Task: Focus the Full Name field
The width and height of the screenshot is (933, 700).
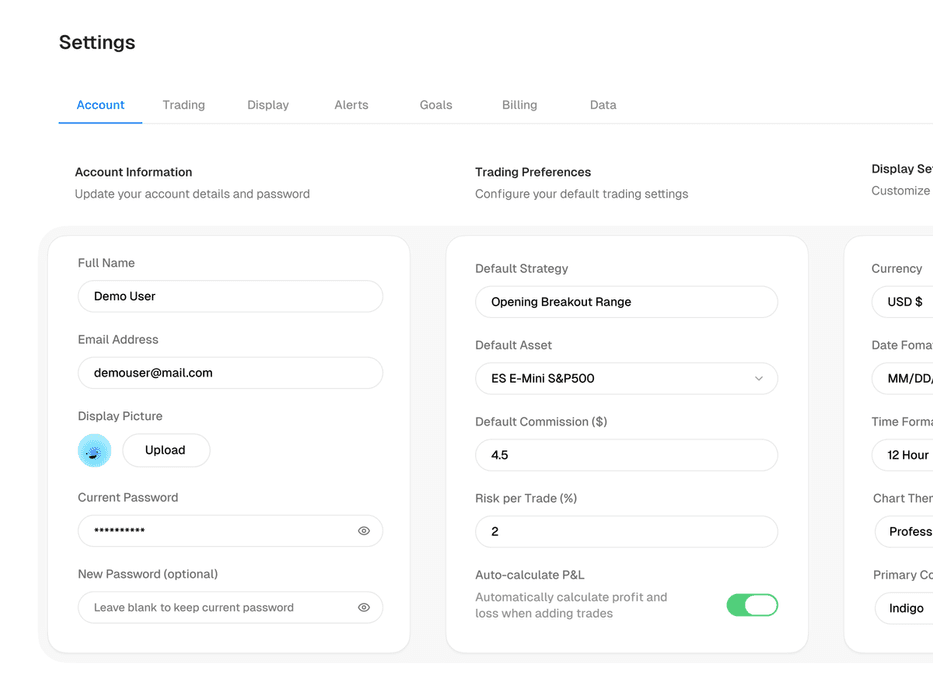Action: click(230, 296)
